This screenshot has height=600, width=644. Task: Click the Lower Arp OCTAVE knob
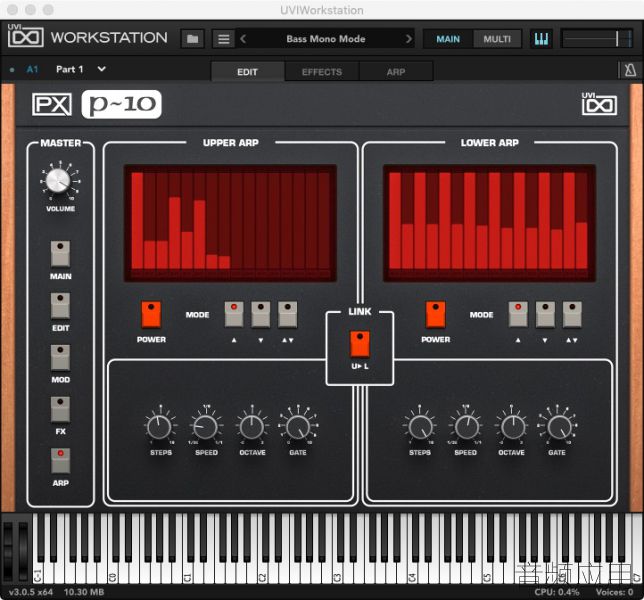511,427
